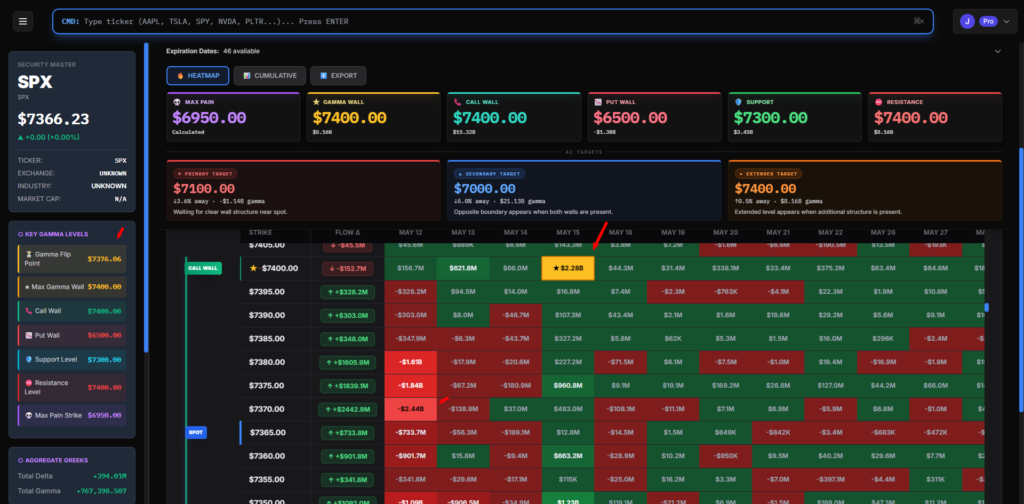This screenshot has height=504, width=1024.
Task: Click the Total Gamma value
Action: click(x=100, y=491)
